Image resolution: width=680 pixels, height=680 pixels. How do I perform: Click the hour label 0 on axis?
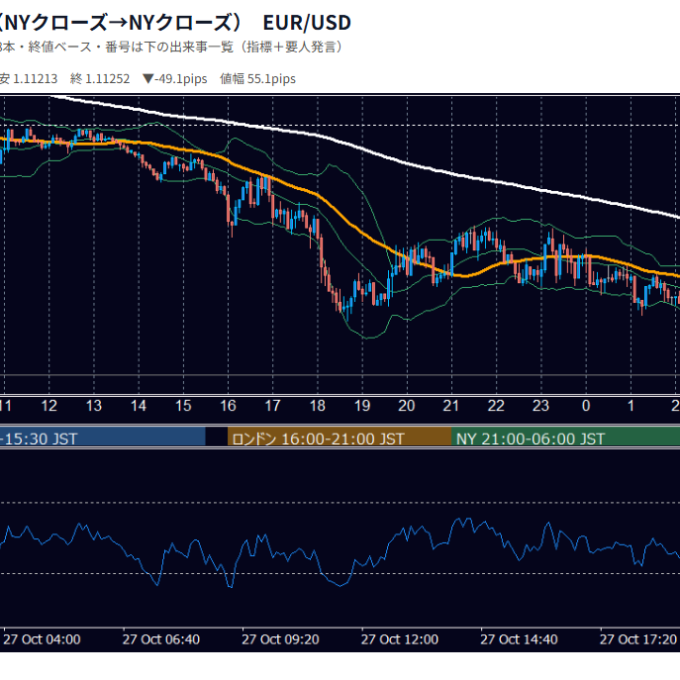click(586, 406)
